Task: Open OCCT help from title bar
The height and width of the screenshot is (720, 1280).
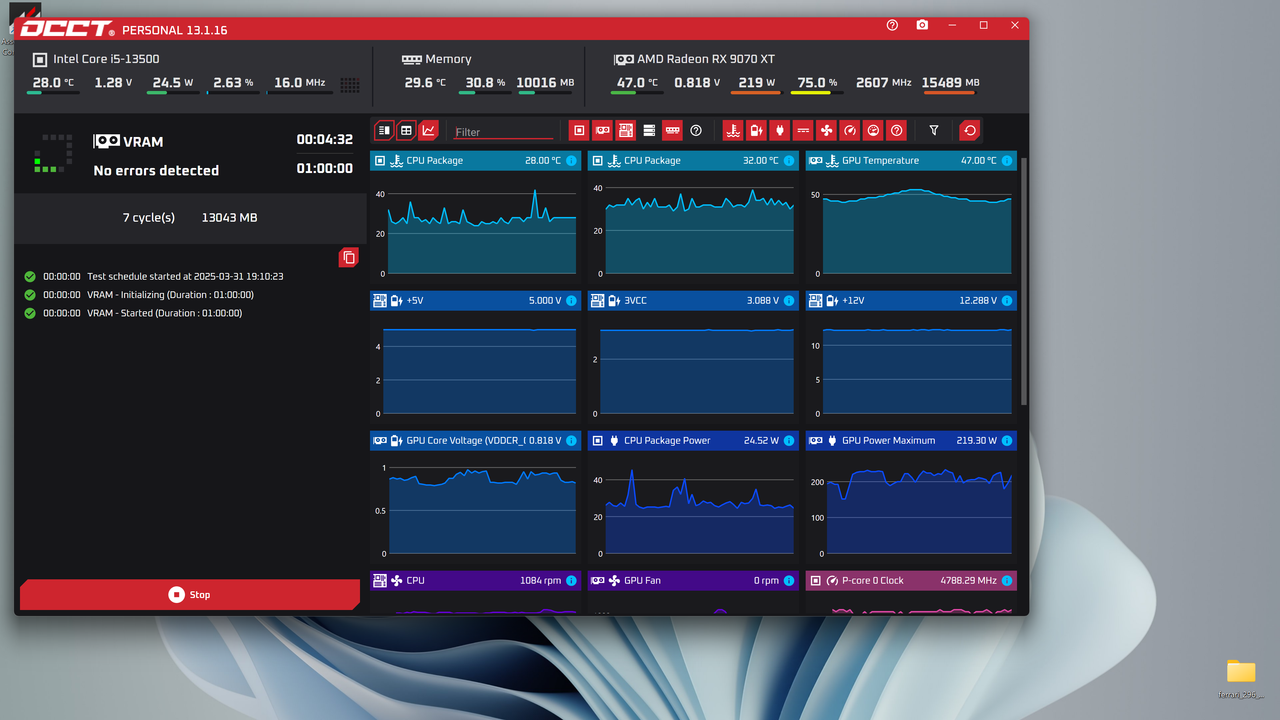Action: [x=893, y=25]
